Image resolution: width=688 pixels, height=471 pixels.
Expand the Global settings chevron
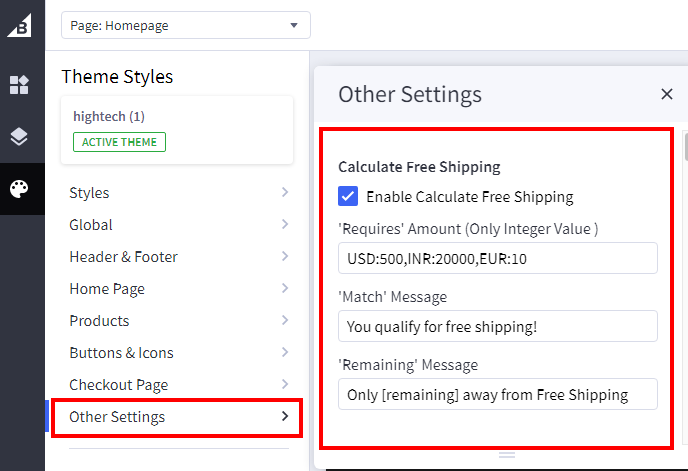coord(285,224)
